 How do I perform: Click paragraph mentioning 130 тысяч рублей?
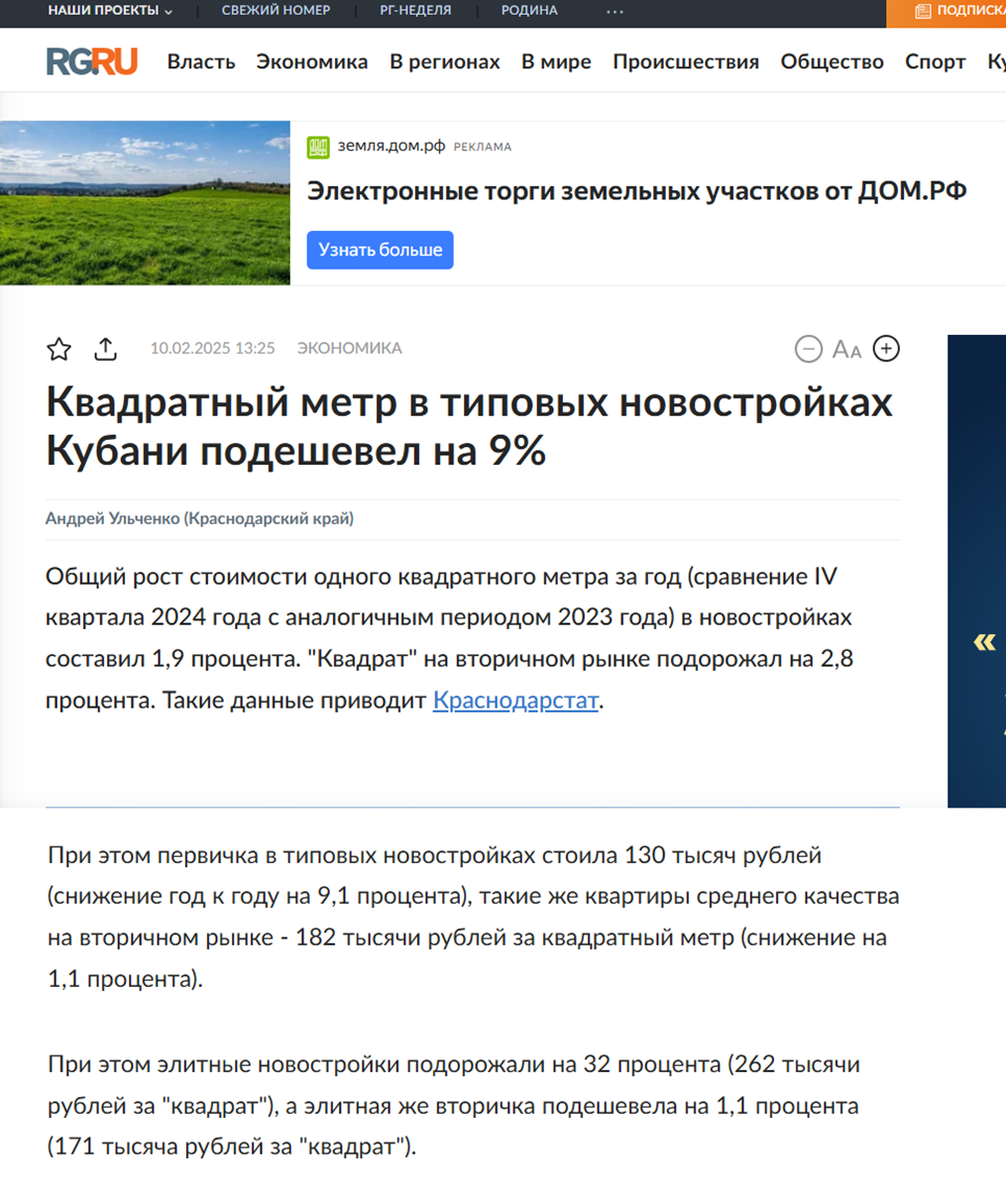click(x=473, y=917)
